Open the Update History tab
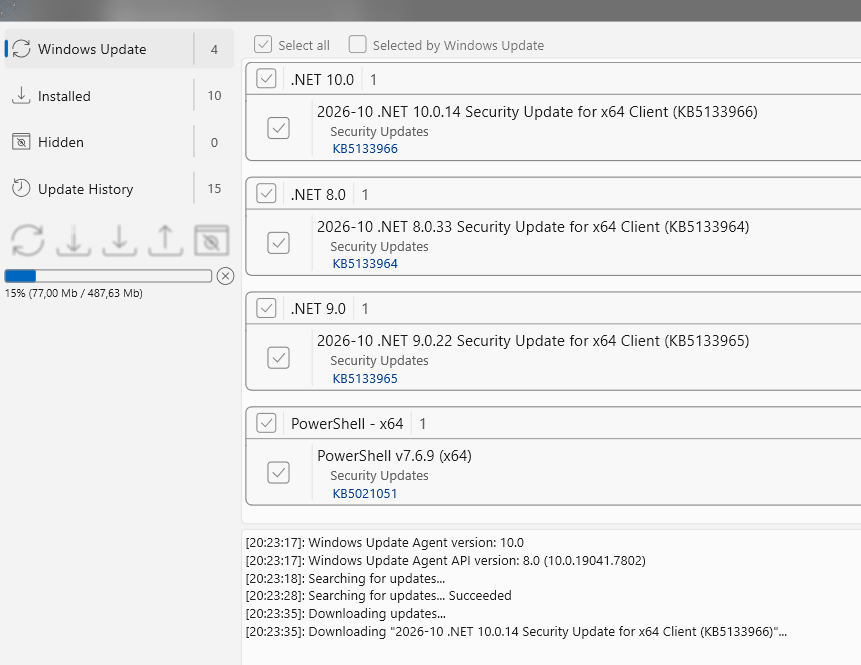The height and width of the screenshot is (665, 861). 119,189
